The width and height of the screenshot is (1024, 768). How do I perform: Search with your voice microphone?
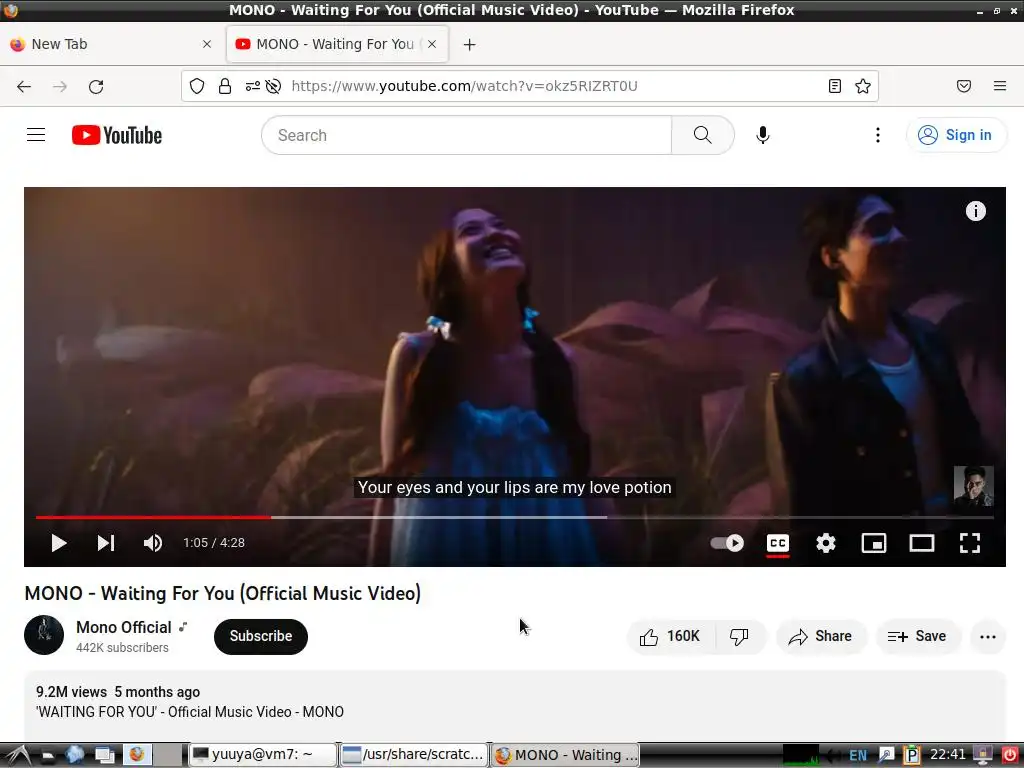point(762,135)
